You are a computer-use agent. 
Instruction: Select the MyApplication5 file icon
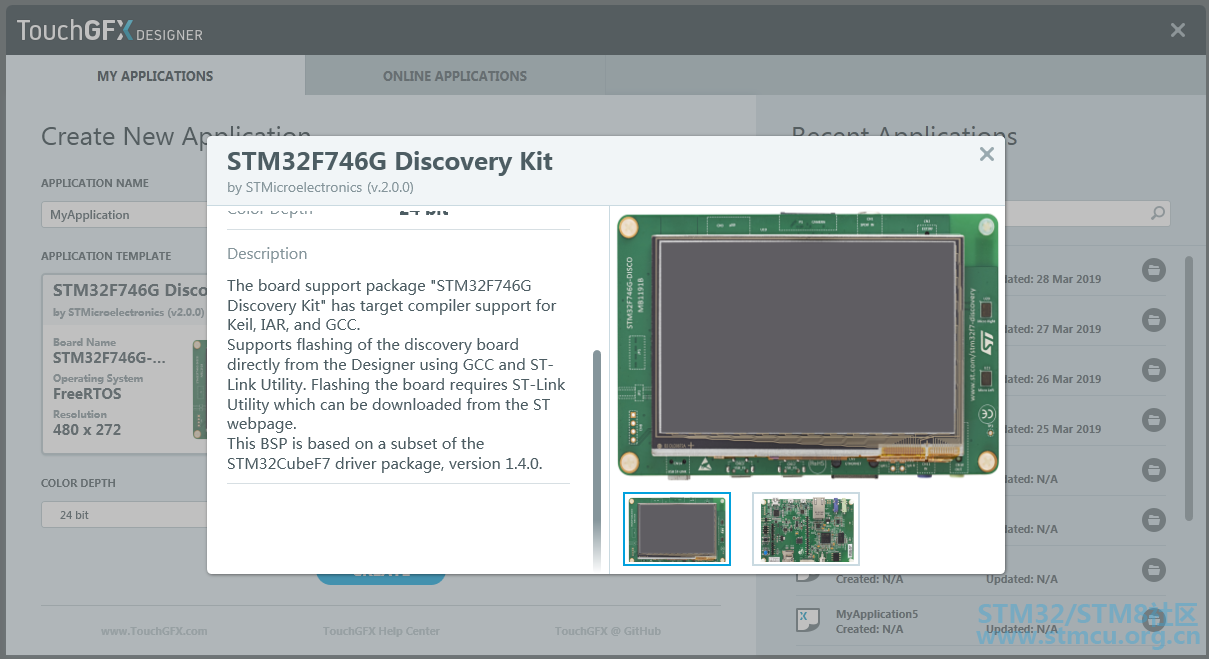coord(806,620)
